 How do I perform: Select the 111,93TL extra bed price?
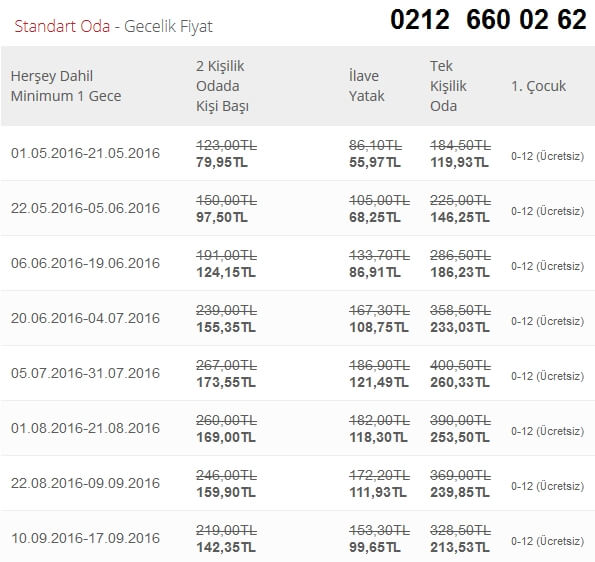click(x=378, y=493)
